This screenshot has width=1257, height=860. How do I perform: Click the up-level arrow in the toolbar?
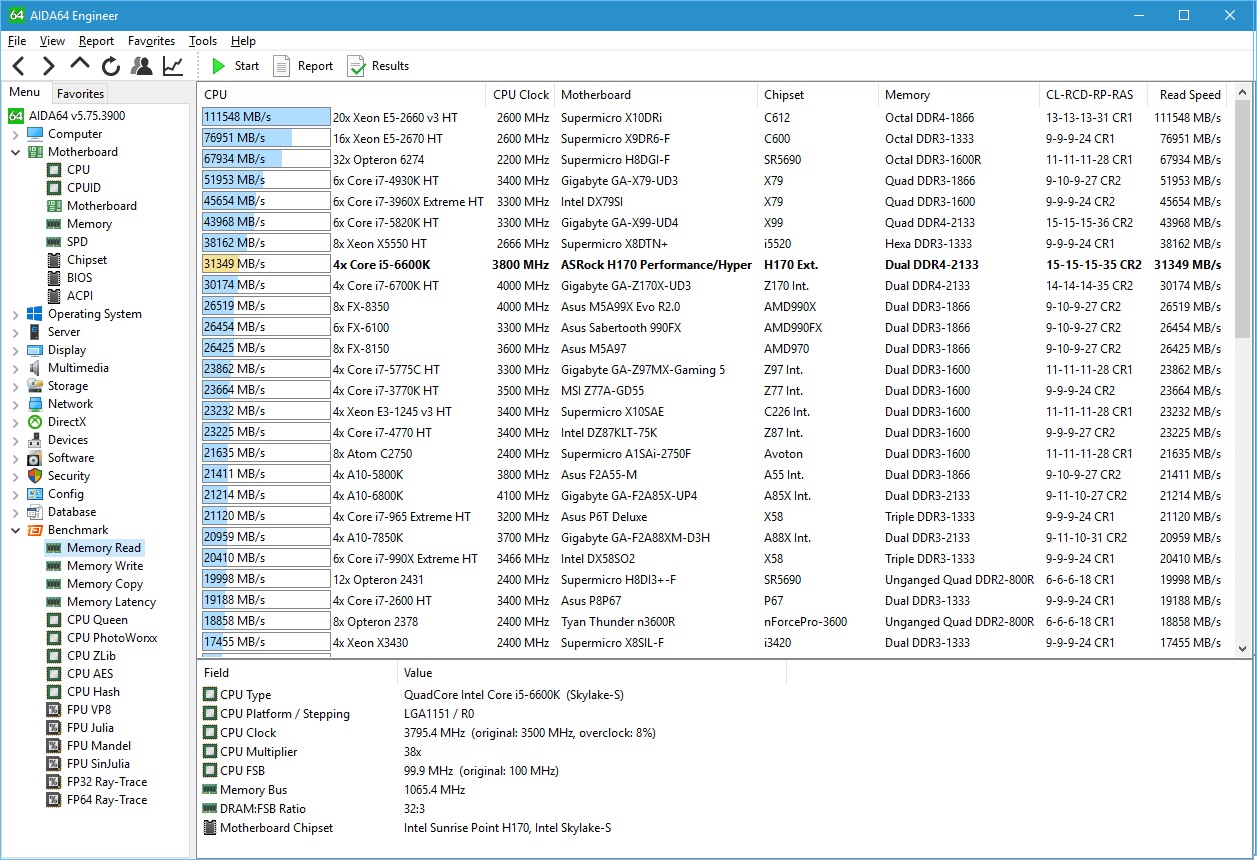[x=80, y=66]
